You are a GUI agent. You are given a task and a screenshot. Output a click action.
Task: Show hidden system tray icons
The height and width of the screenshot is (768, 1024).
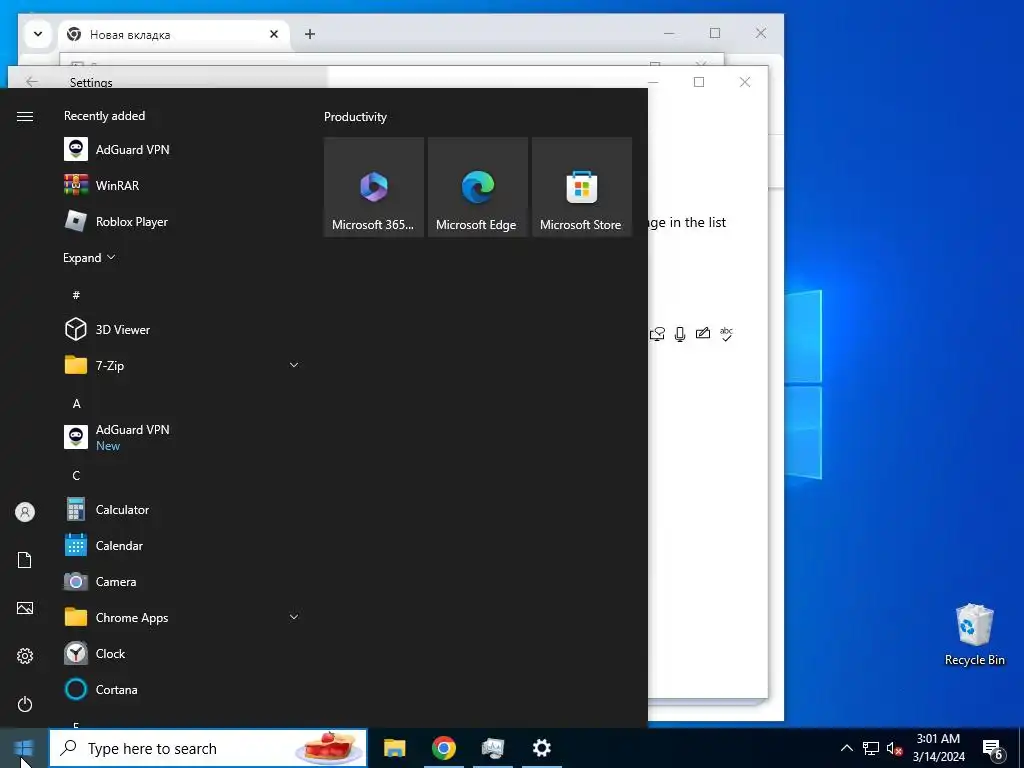pos(846,748)
